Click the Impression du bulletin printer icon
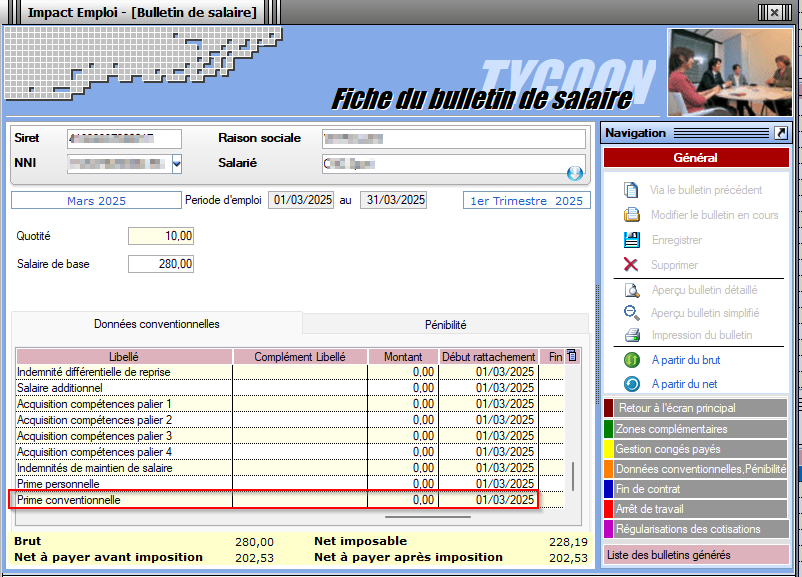The image size is (802, 577). 631,335
